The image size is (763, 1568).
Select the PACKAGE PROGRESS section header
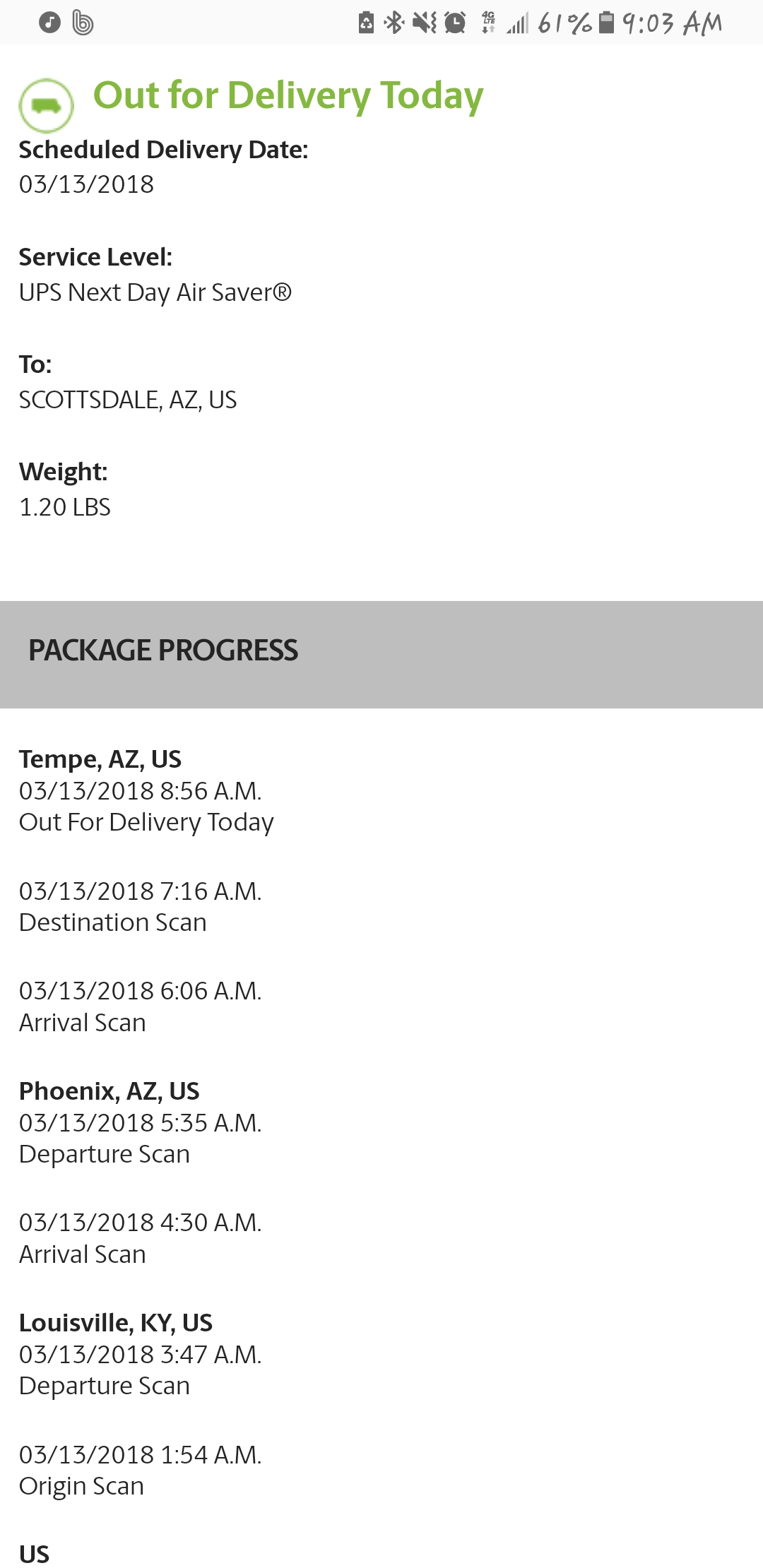[163, 651]
